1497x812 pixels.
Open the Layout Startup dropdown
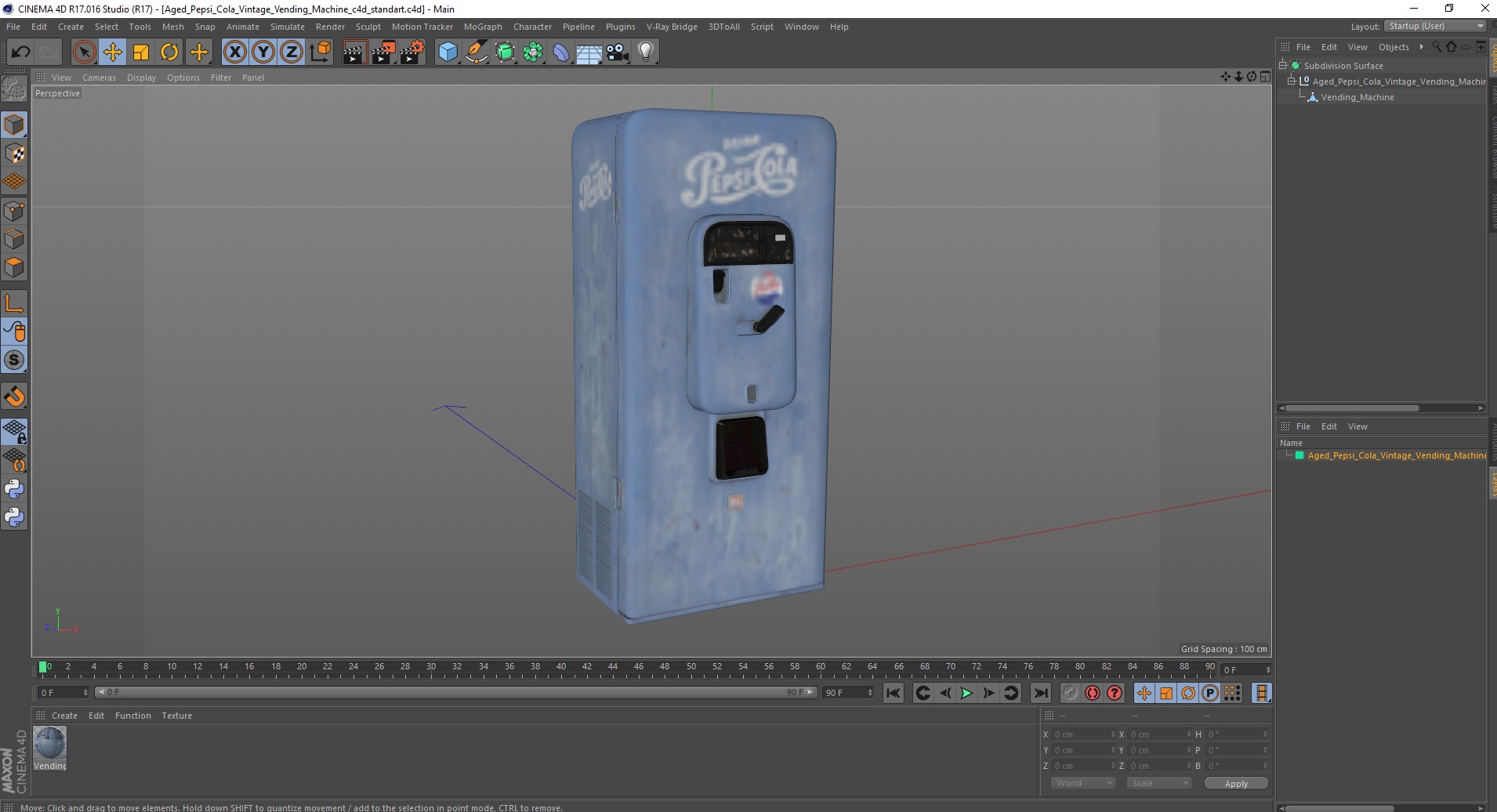[1435, 26]
